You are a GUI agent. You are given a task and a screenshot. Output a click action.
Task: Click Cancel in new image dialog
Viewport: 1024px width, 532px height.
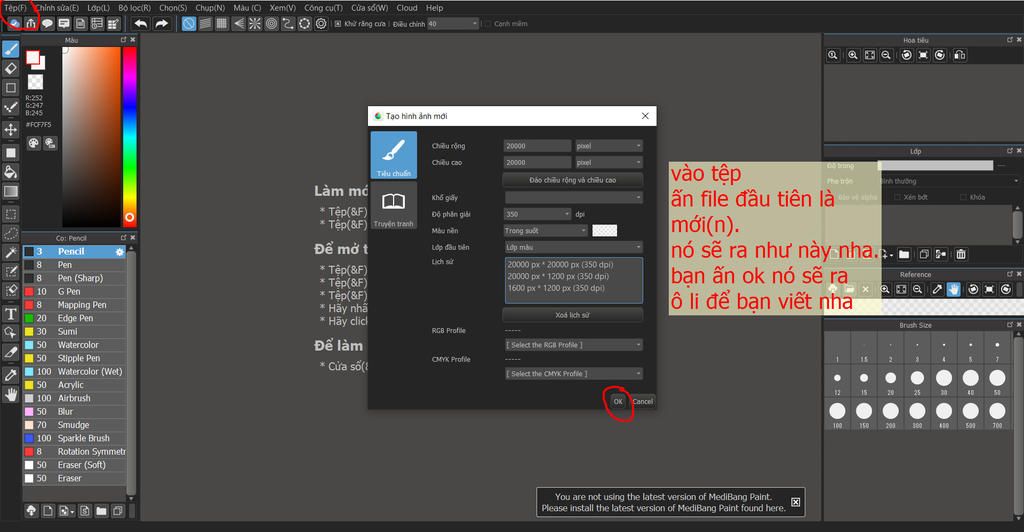coord(643,401)
